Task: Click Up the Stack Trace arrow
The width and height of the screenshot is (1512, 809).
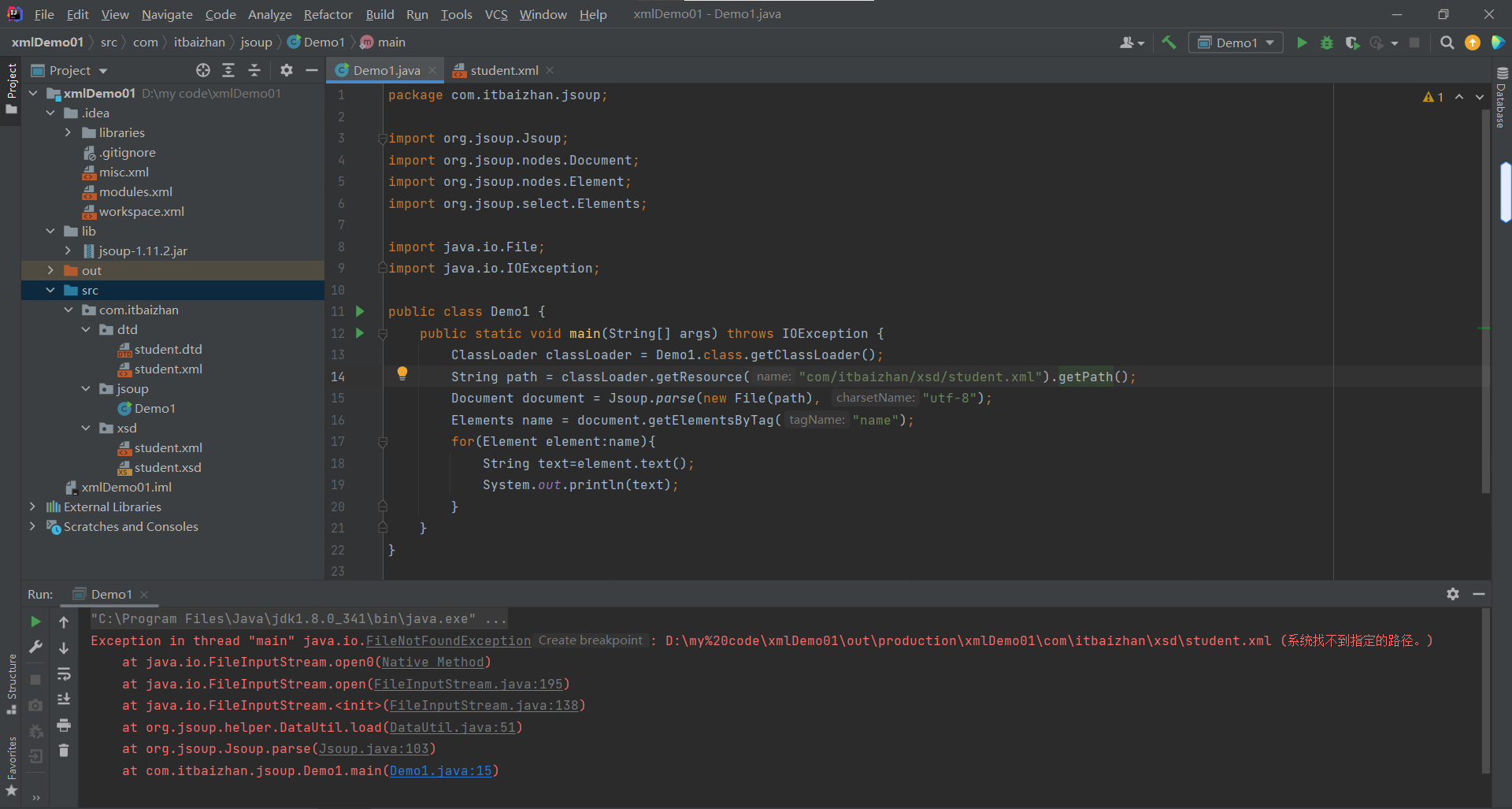Action: click(x=64, y=622)
